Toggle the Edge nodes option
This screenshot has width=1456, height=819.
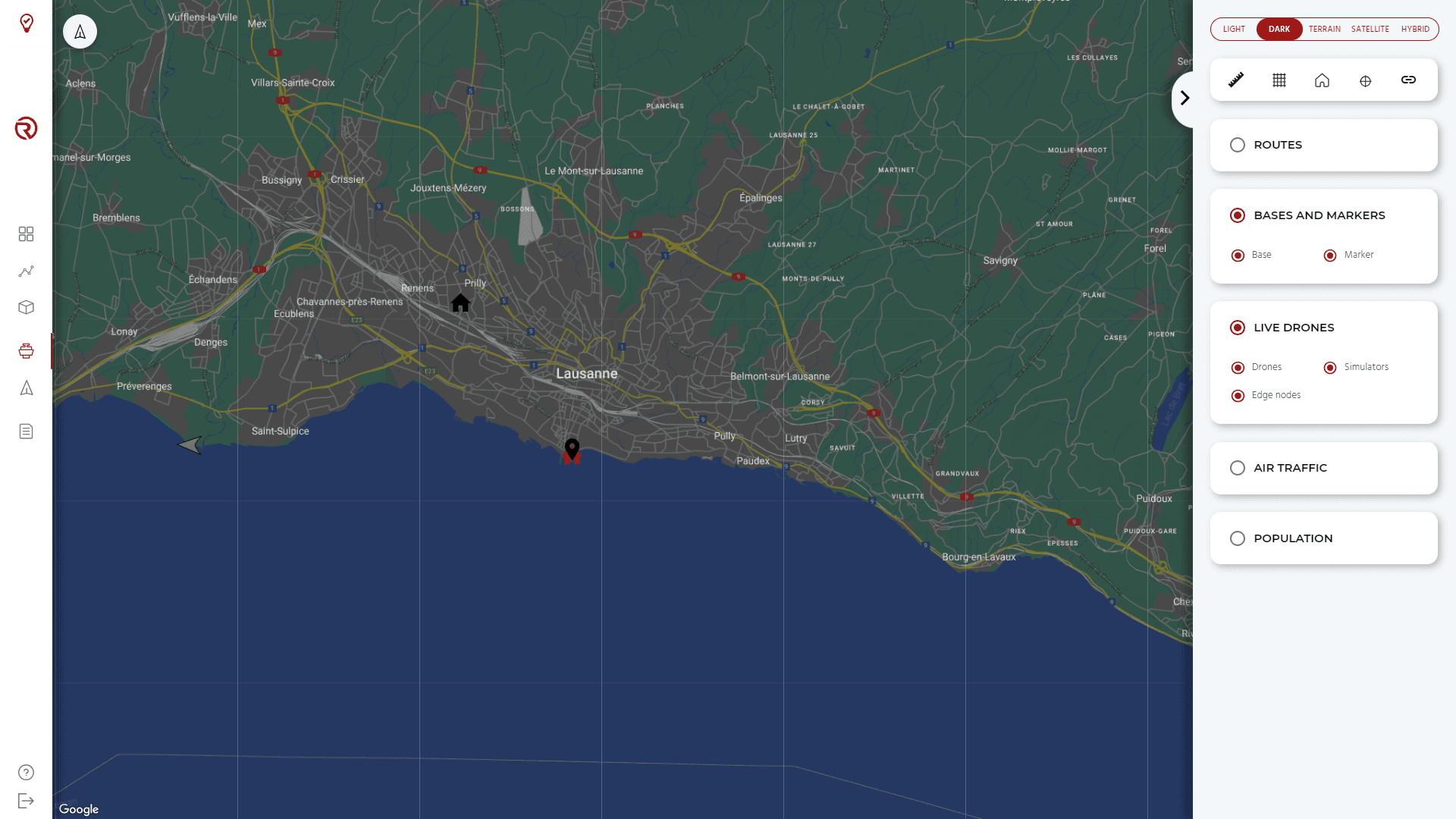coord(1238,396)
